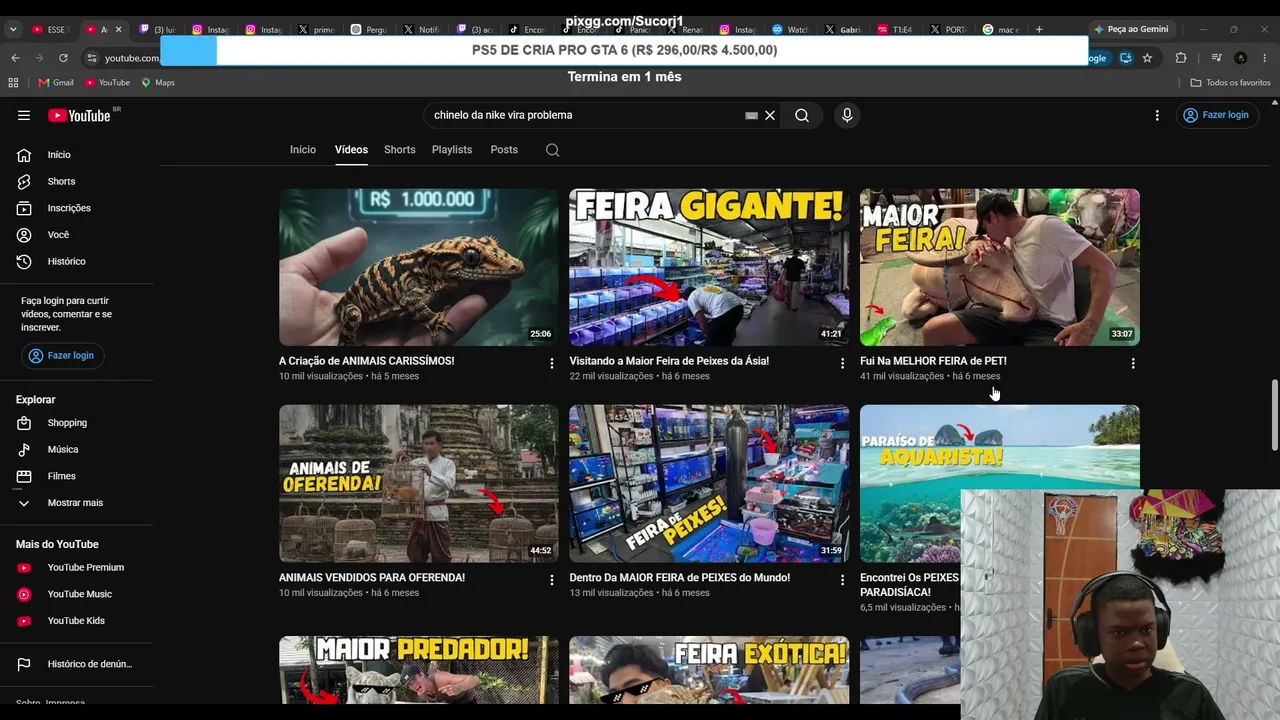Click title Fui Na MELHOR FEIRA DE PET!
The height and width of the screenshot is (720, 1280).
pos(933,361)
